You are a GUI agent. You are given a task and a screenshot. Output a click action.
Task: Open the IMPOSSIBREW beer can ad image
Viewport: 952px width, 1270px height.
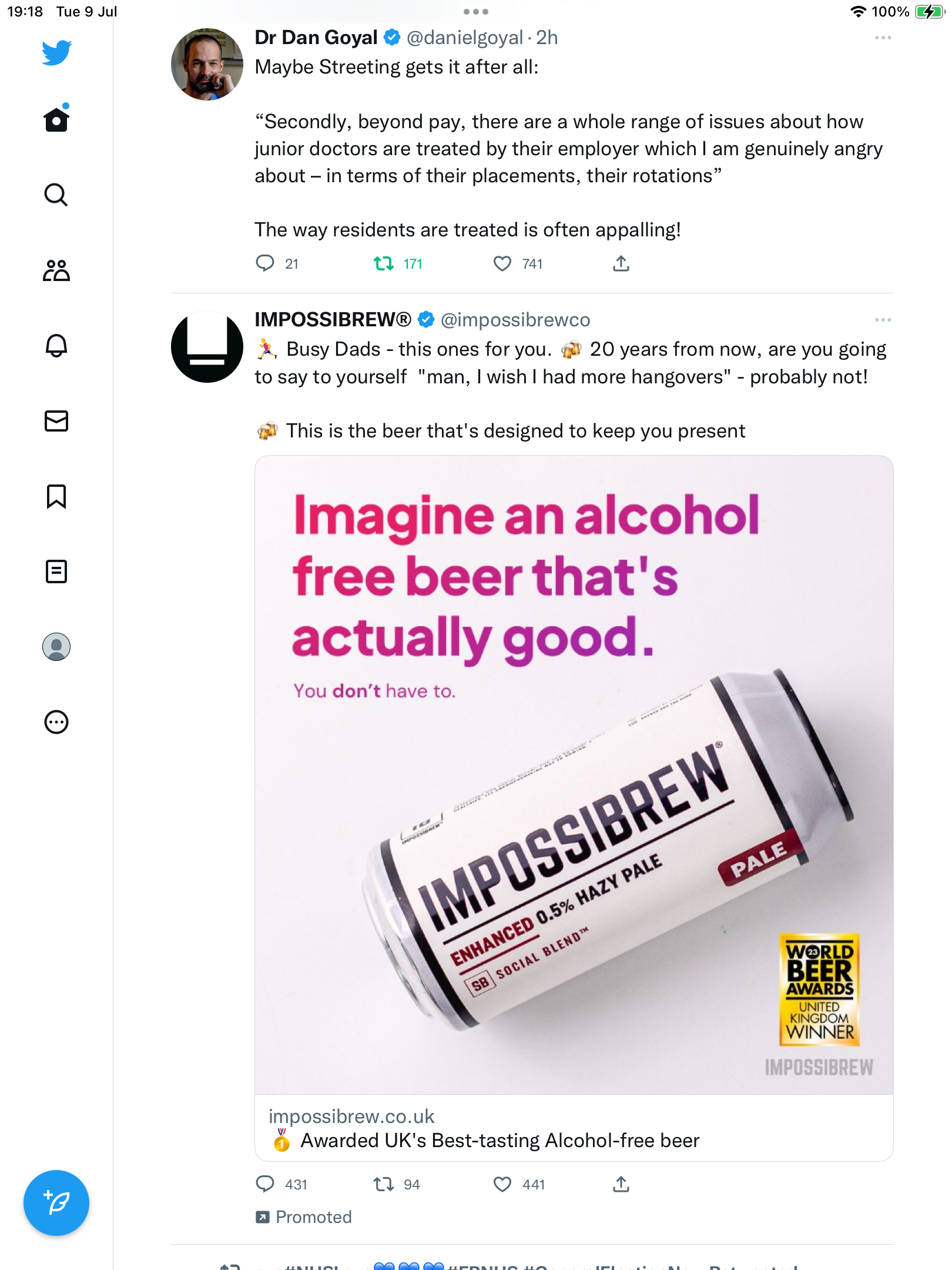tap(573, 775)
